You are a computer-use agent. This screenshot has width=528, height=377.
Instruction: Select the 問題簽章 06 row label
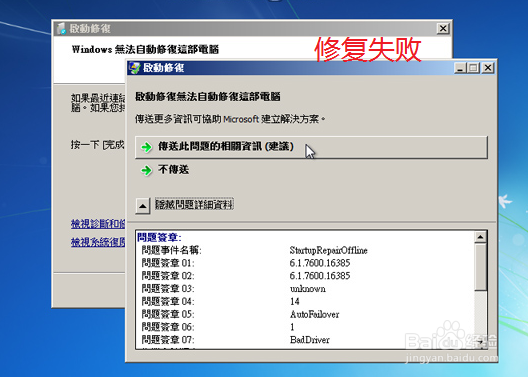coord(168,327)
